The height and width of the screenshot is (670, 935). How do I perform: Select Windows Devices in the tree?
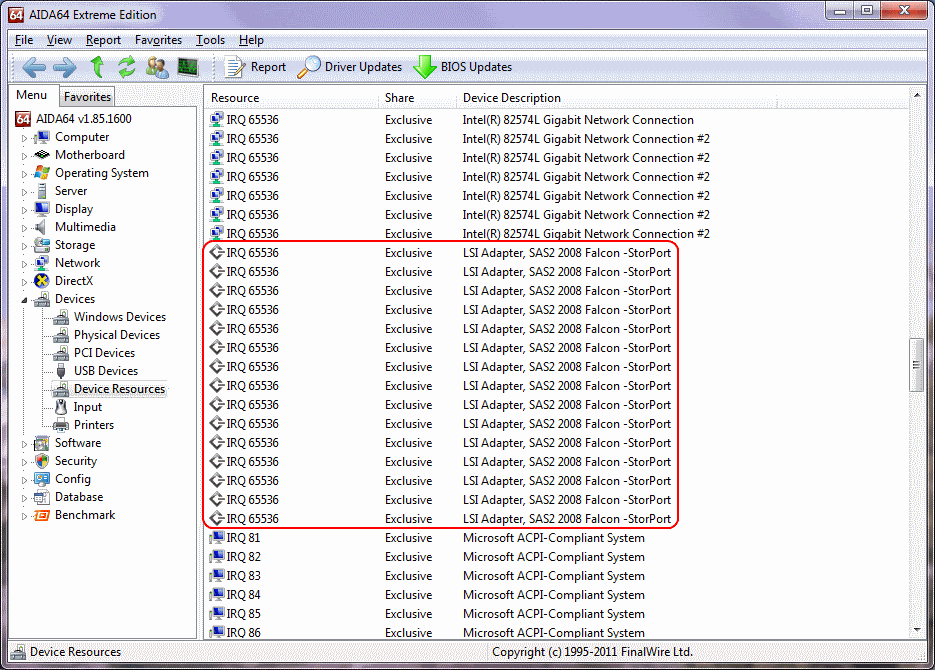(x=120, y=317)
